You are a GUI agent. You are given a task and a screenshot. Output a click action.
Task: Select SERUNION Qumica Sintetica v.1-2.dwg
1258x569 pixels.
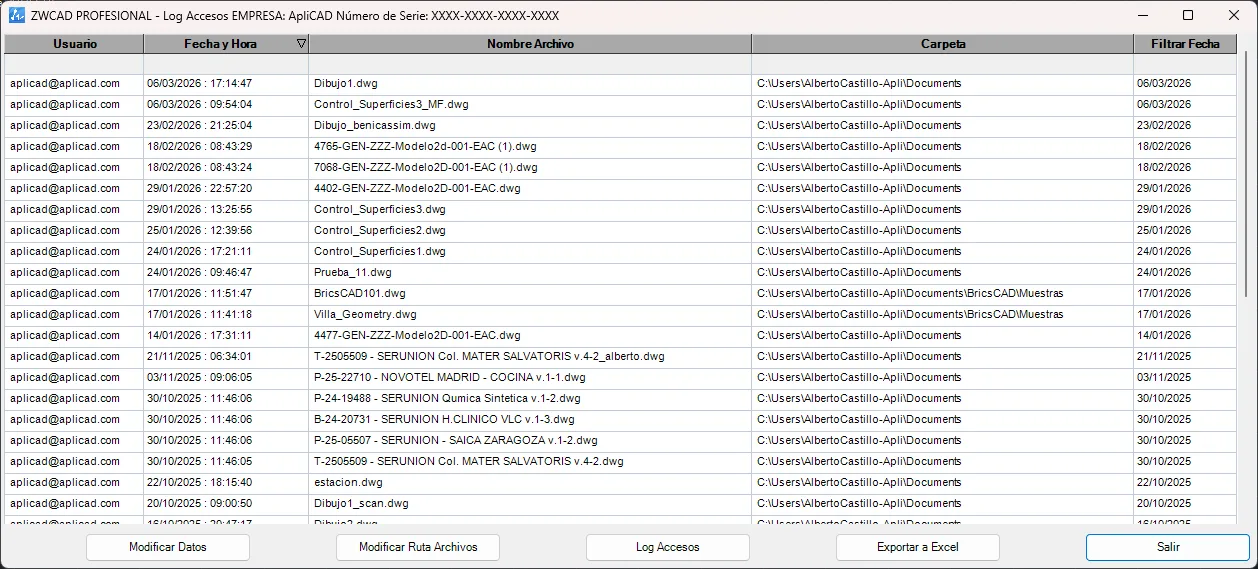tap(449, 398)
